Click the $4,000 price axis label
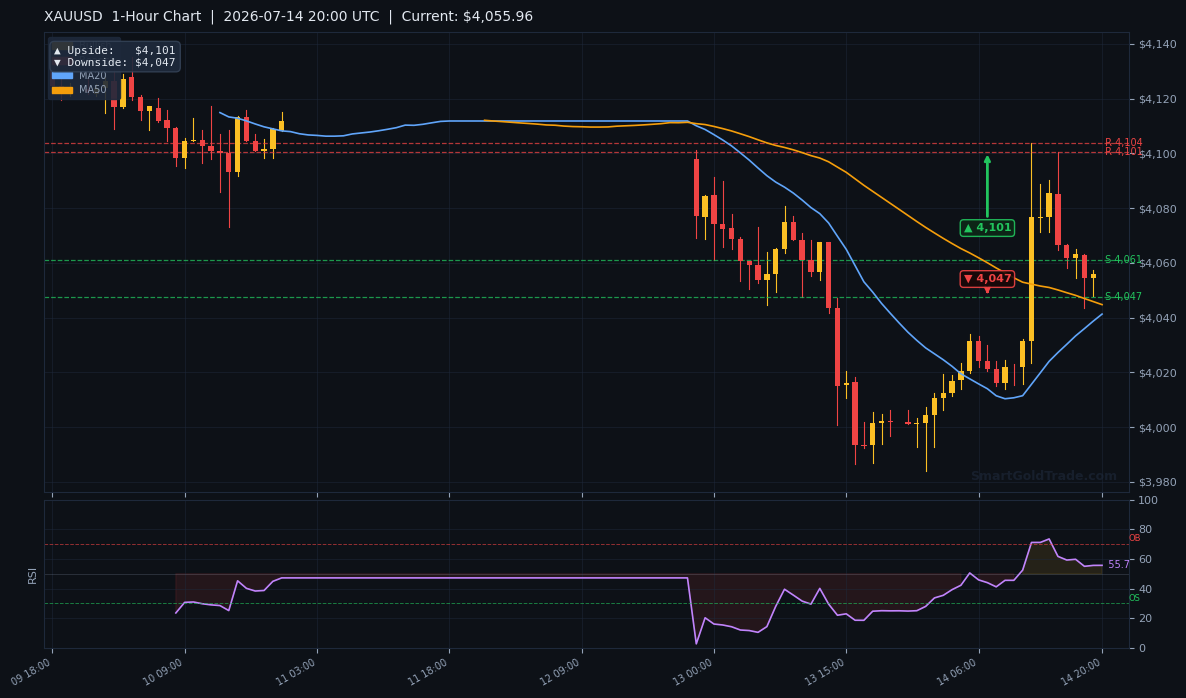 (x=1157, y=428)
